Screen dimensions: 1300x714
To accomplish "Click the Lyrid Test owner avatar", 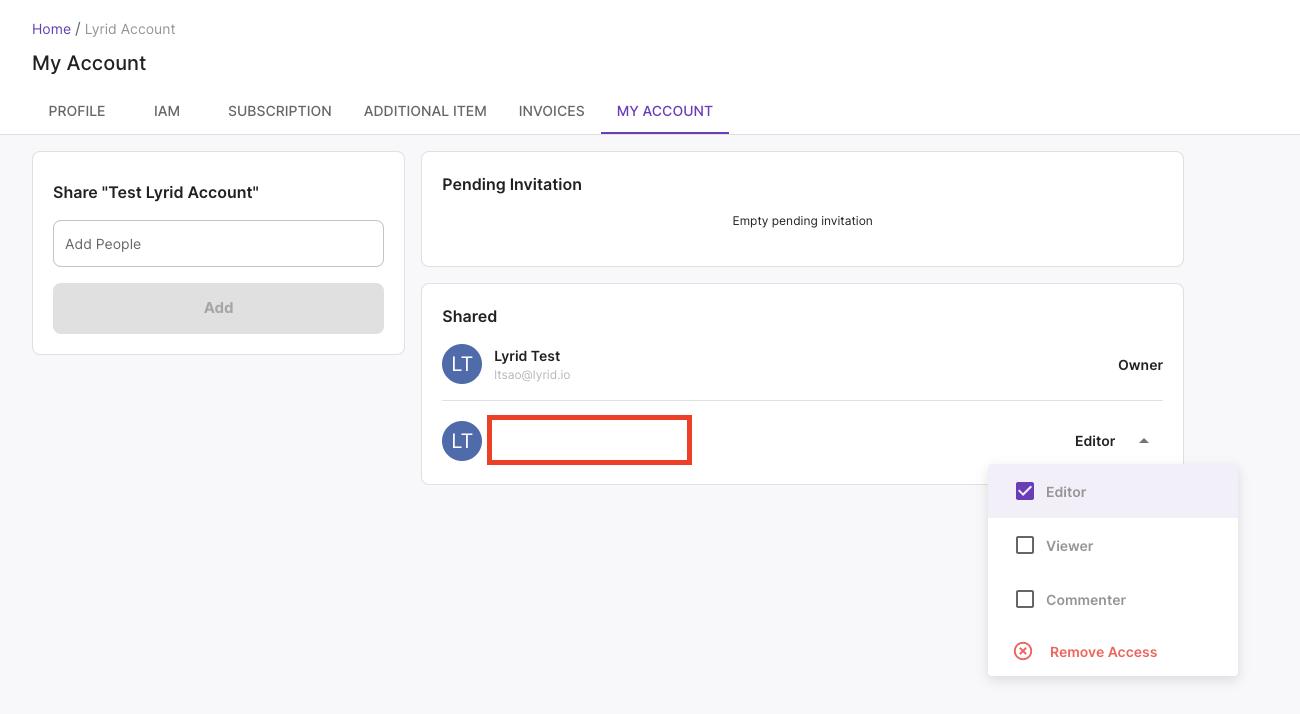I will pos(462,364).
